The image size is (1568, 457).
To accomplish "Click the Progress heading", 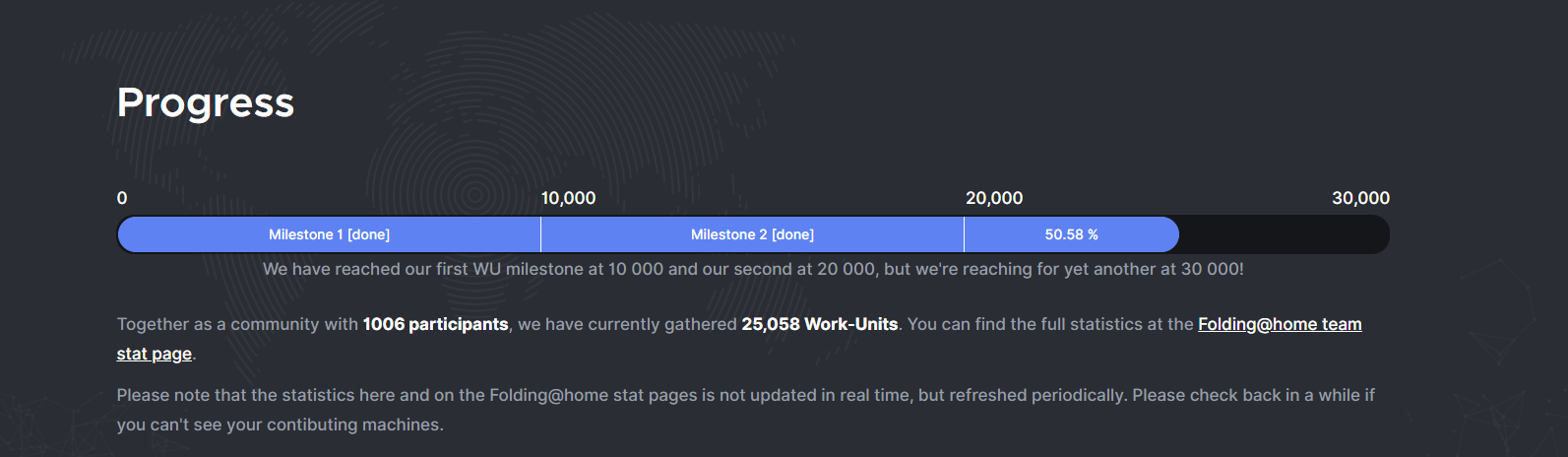I will pos(206,102).
